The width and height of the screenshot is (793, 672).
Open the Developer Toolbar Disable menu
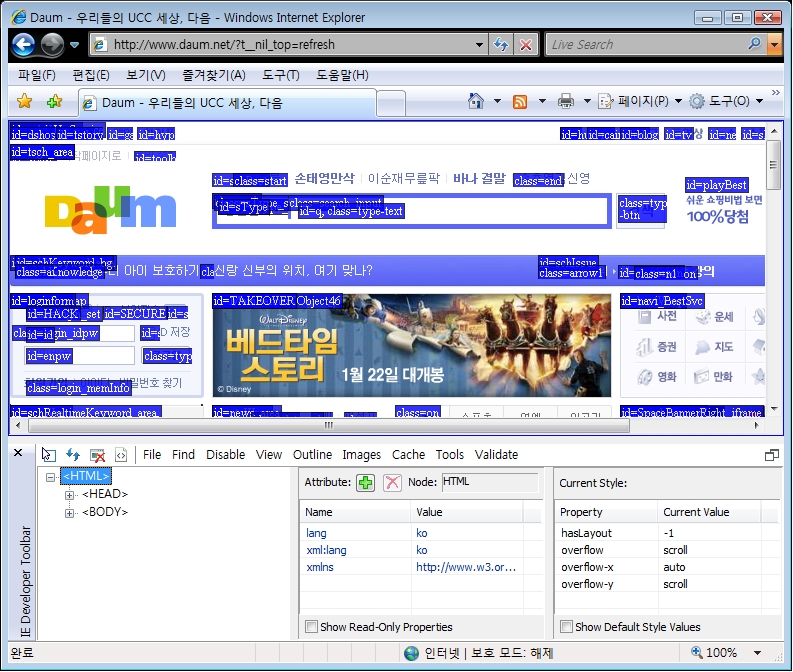[x=226, y=455]
